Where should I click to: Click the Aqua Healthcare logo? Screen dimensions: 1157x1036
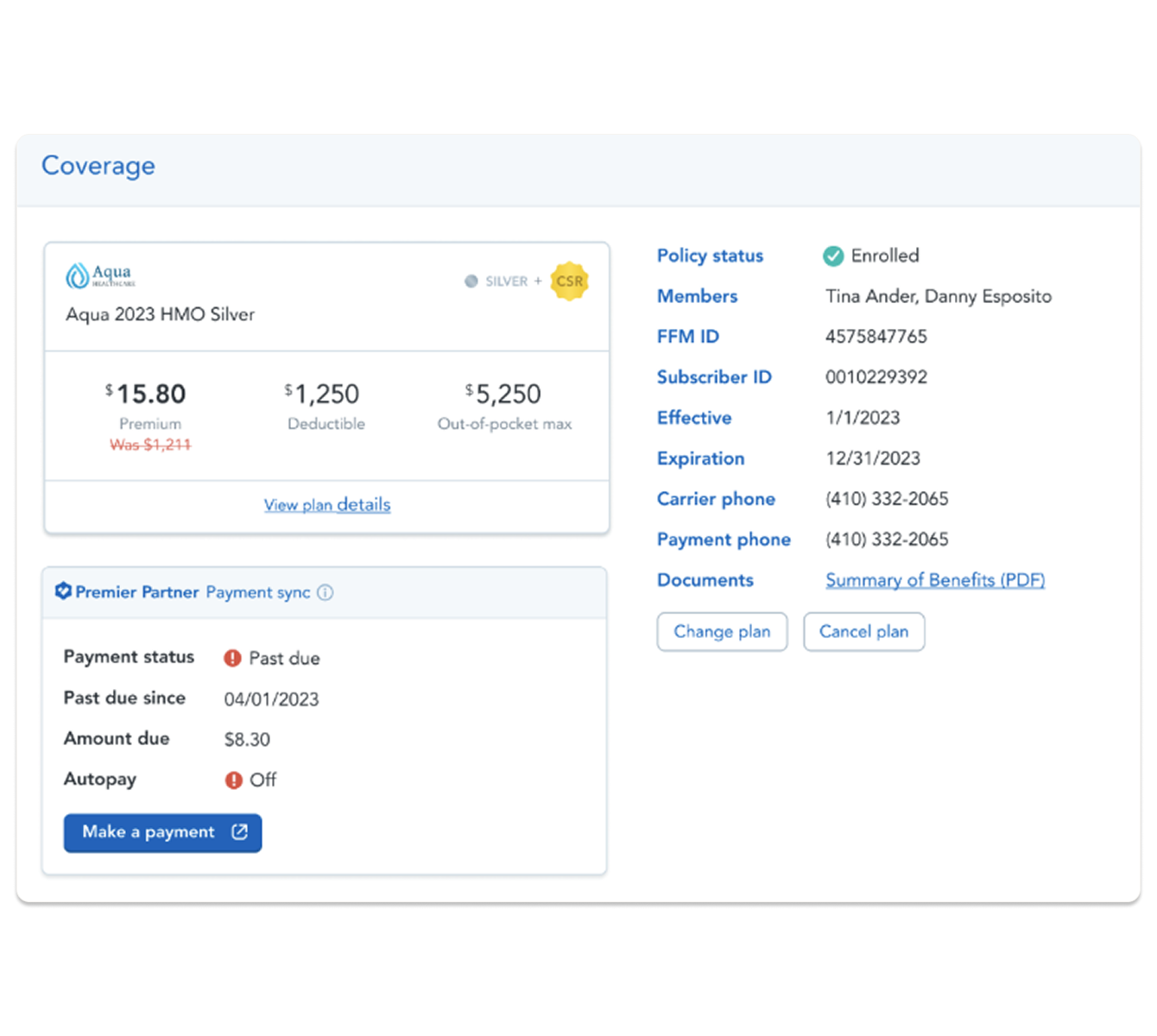pos(99,275)
